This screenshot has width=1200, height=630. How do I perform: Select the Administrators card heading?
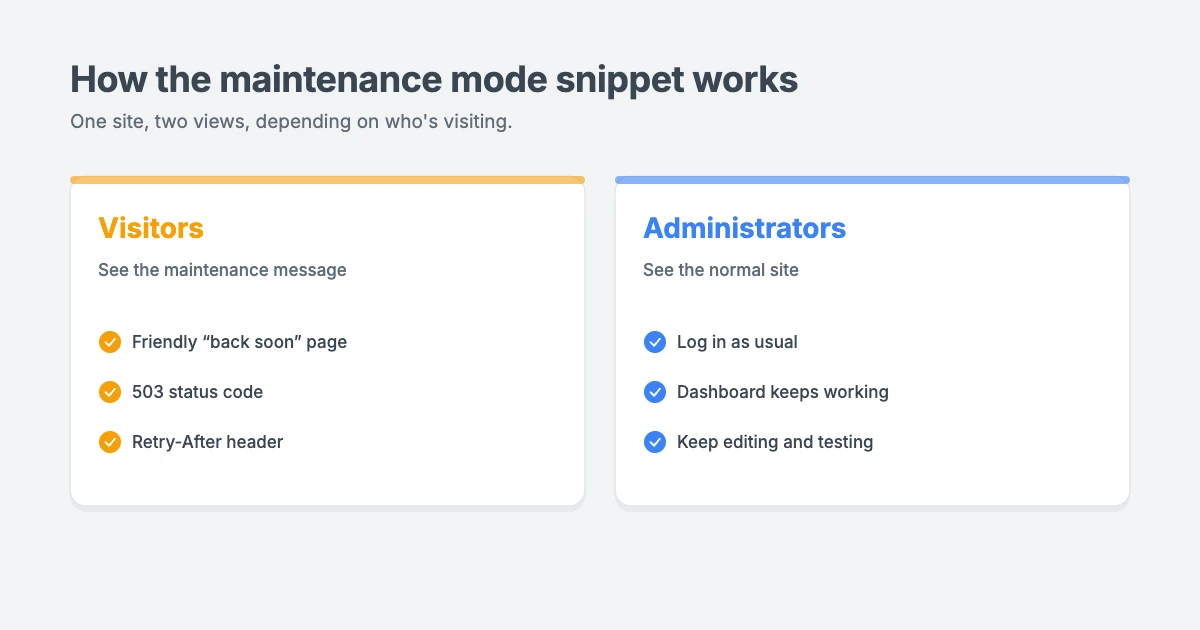tap(744, 228)
